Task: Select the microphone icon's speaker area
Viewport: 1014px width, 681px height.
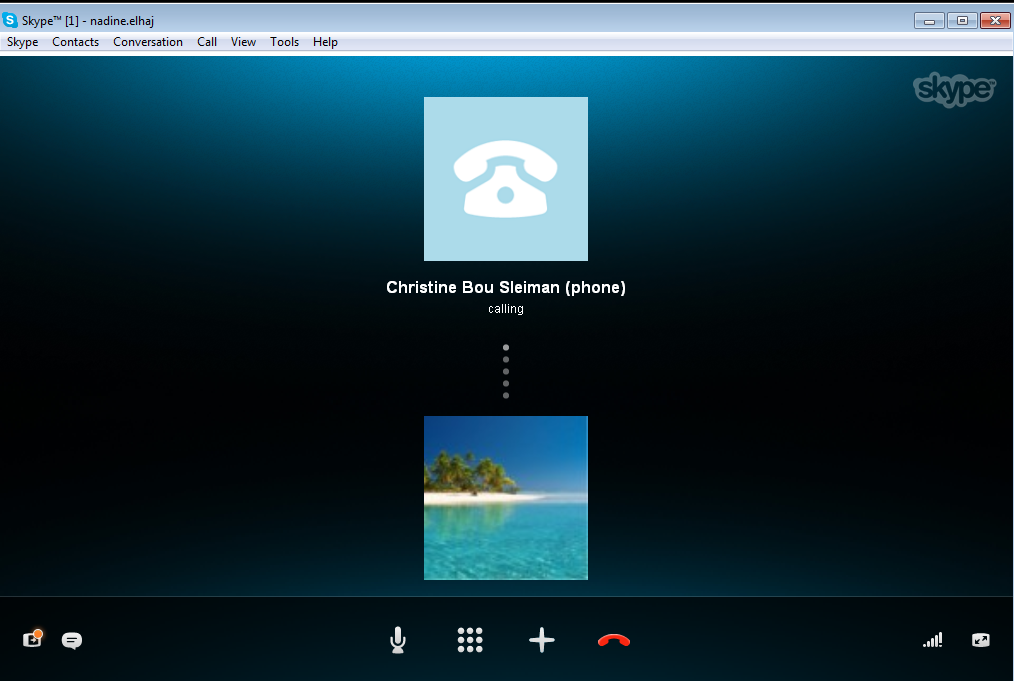Action: pyautogui.click(x=397, y=635)
